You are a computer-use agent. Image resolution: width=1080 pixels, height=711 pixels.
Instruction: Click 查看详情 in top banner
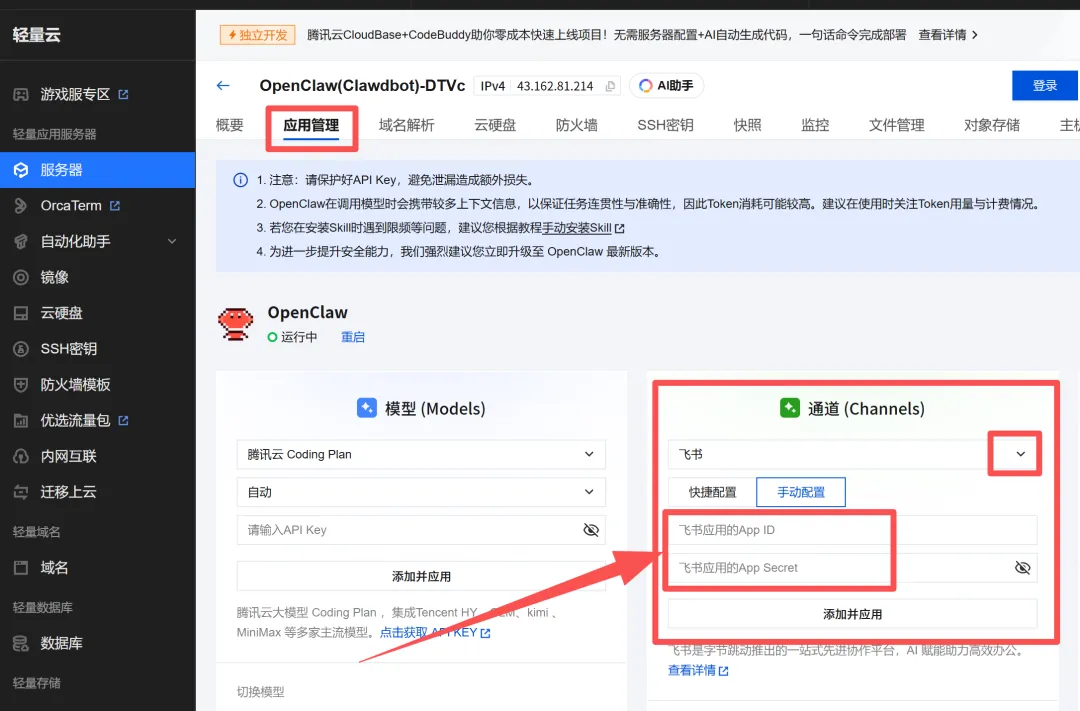942,34
